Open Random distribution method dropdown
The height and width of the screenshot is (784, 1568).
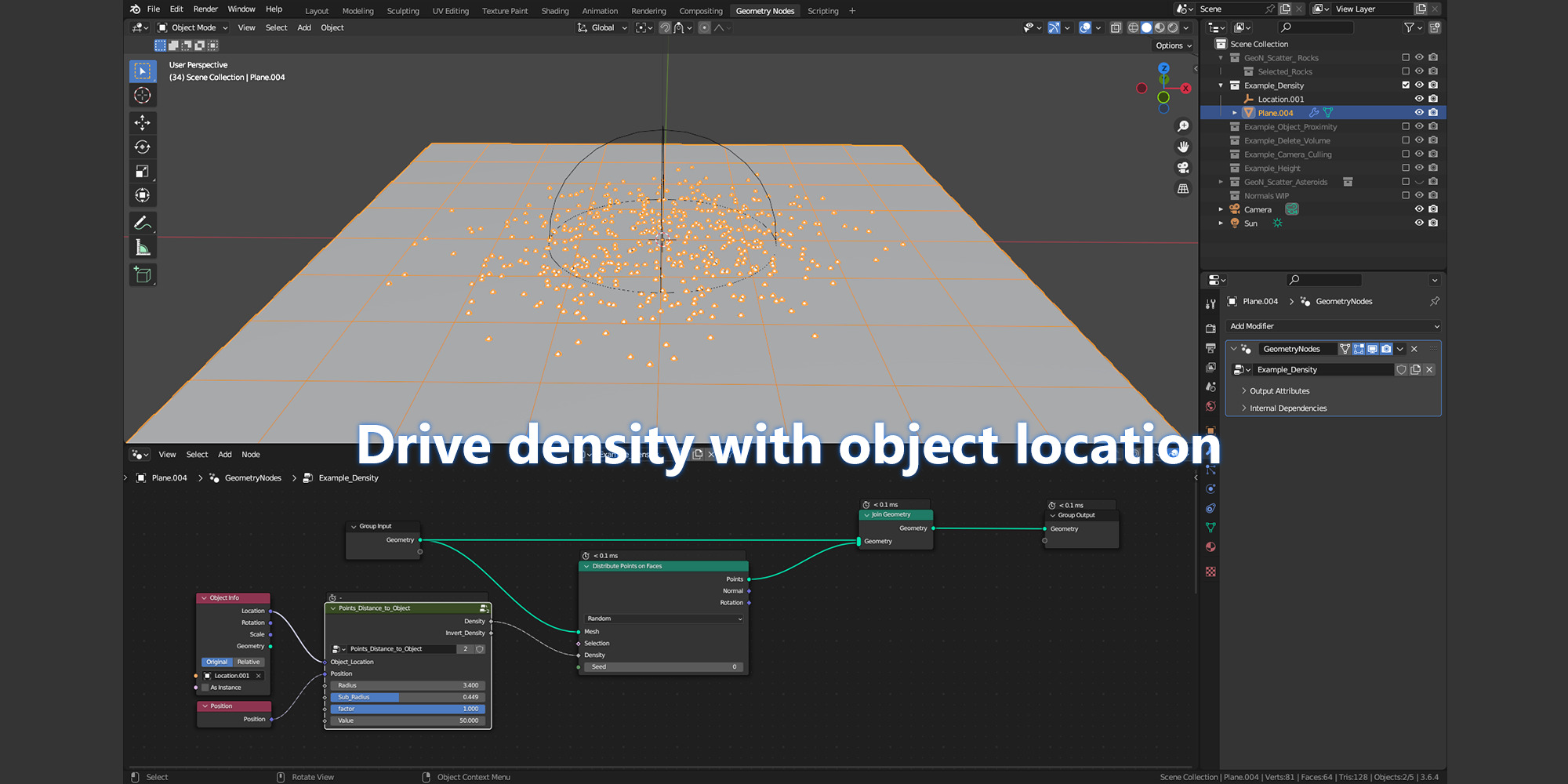[x=663, y=619]
